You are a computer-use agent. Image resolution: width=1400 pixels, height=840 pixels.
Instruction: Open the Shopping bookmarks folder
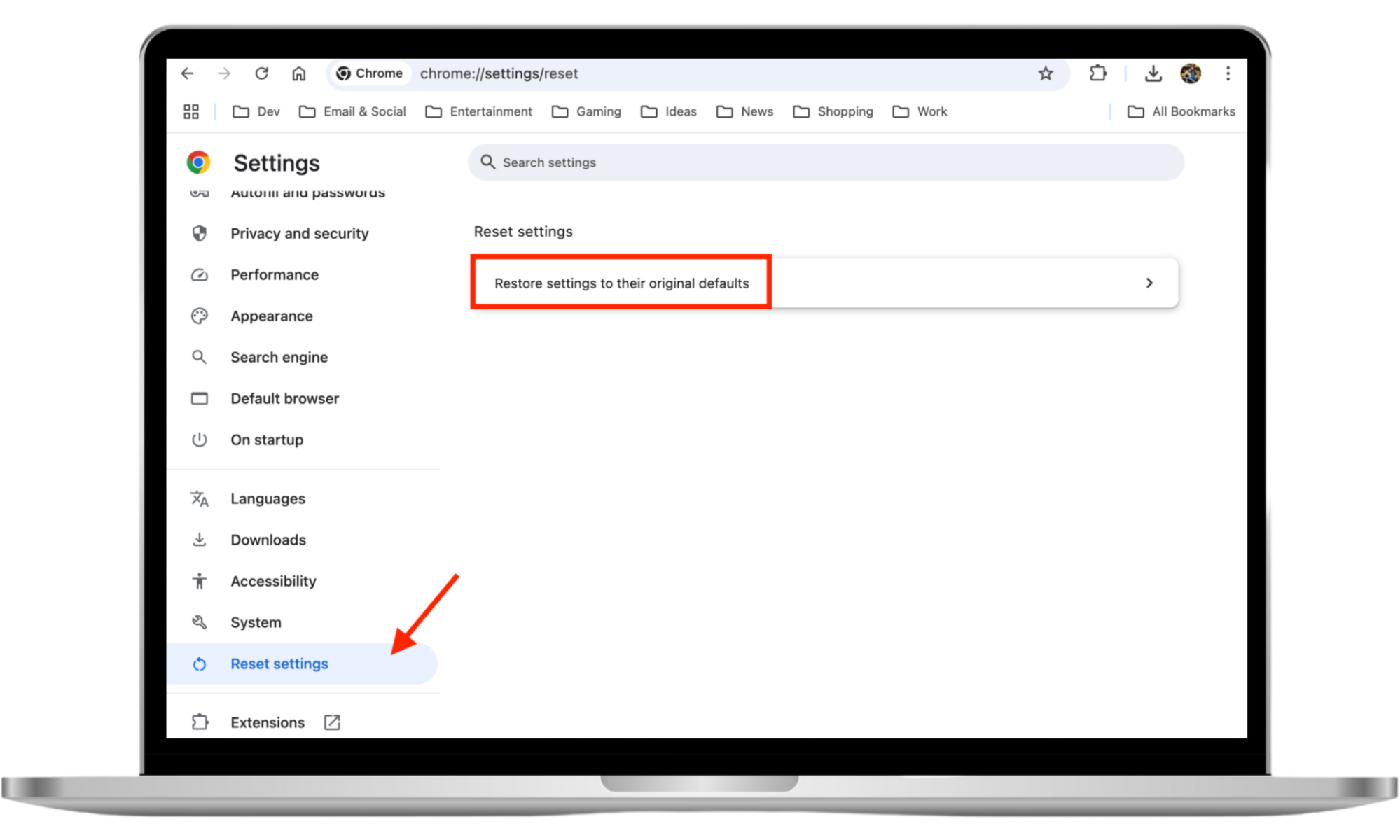[x=833, y=111]
